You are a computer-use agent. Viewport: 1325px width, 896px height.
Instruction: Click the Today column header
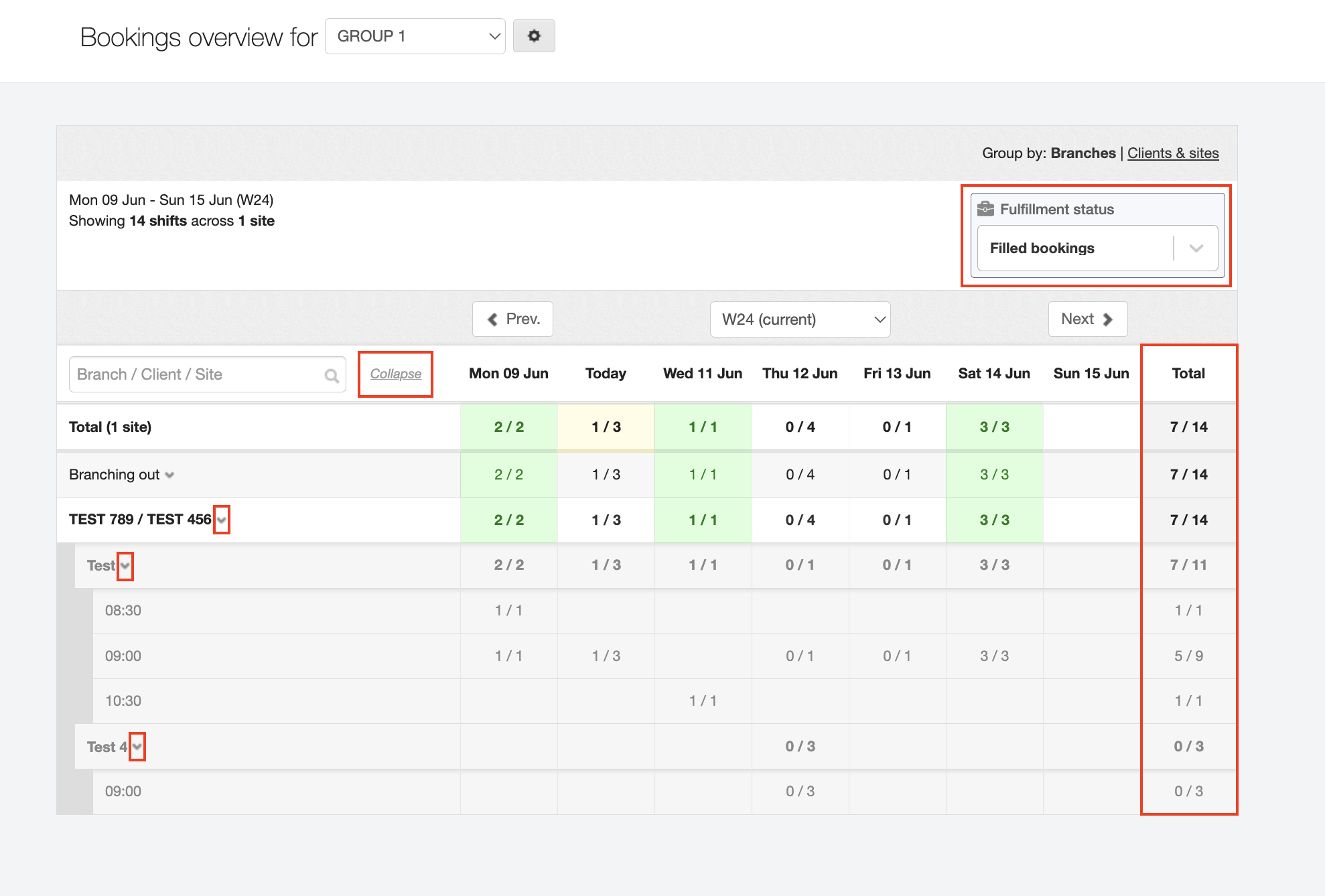tap(606, 374)
